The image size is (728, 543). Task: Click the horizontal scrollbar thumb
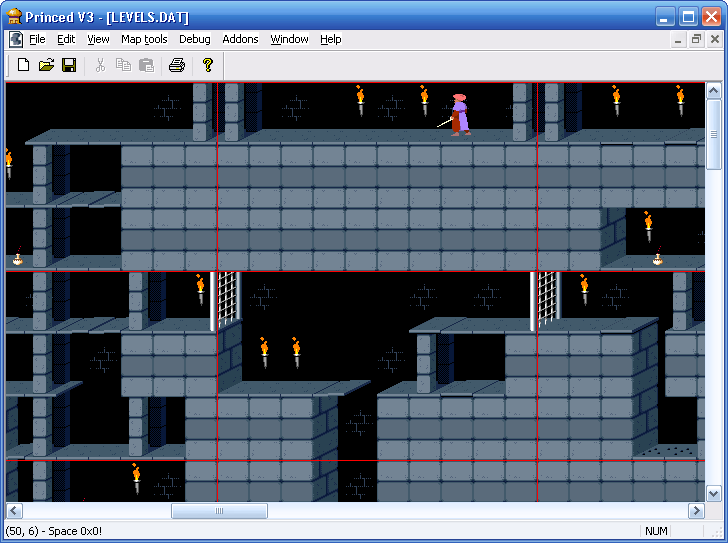coord(219,511)
